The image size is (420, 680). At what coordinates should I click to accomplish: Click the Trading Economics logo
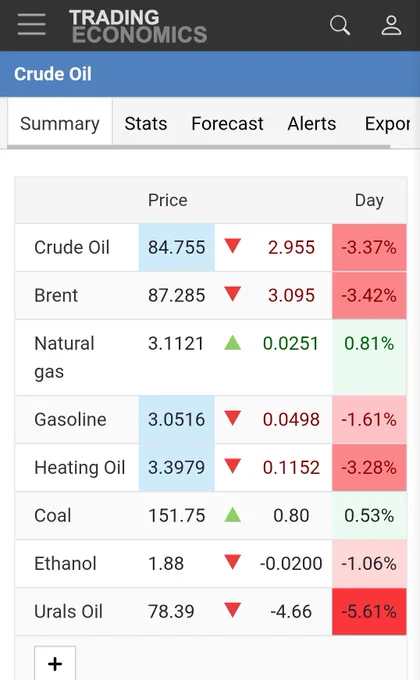[138, 26]
